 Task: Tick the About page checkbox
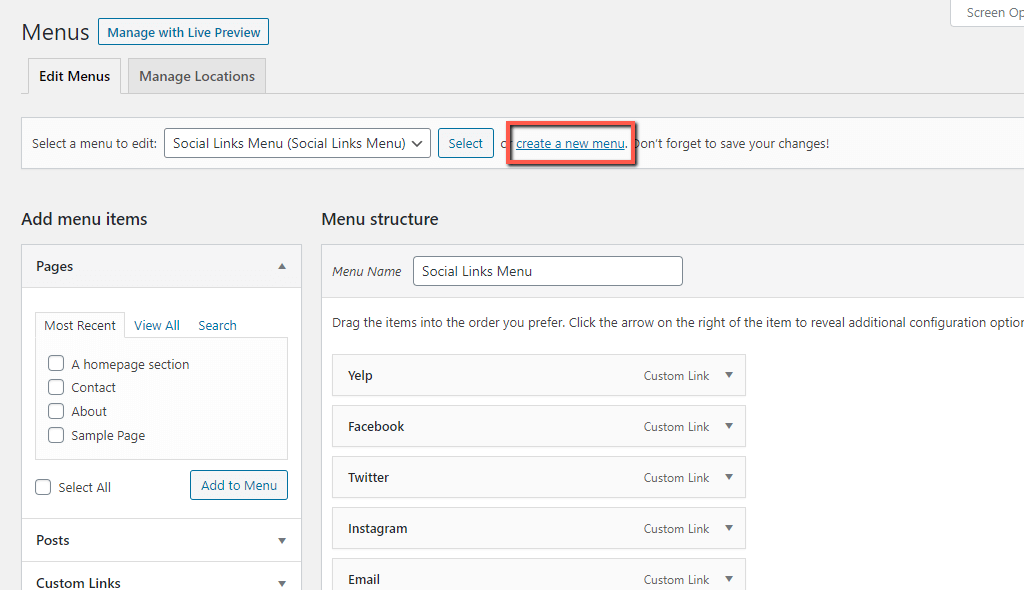click(x=56, y=411)
